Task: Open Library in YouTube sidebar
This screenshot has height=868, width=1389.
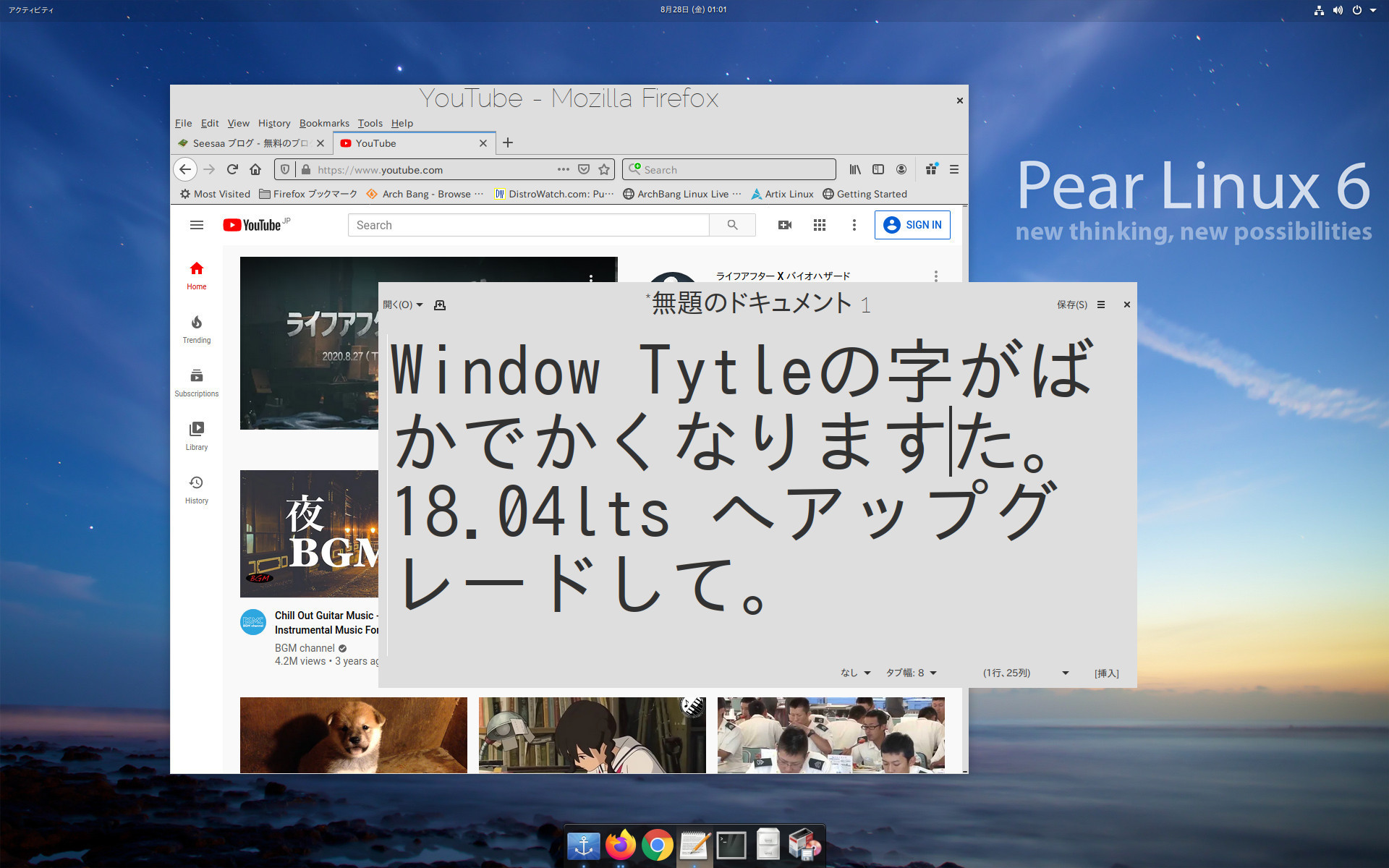Action: [197, 436]
